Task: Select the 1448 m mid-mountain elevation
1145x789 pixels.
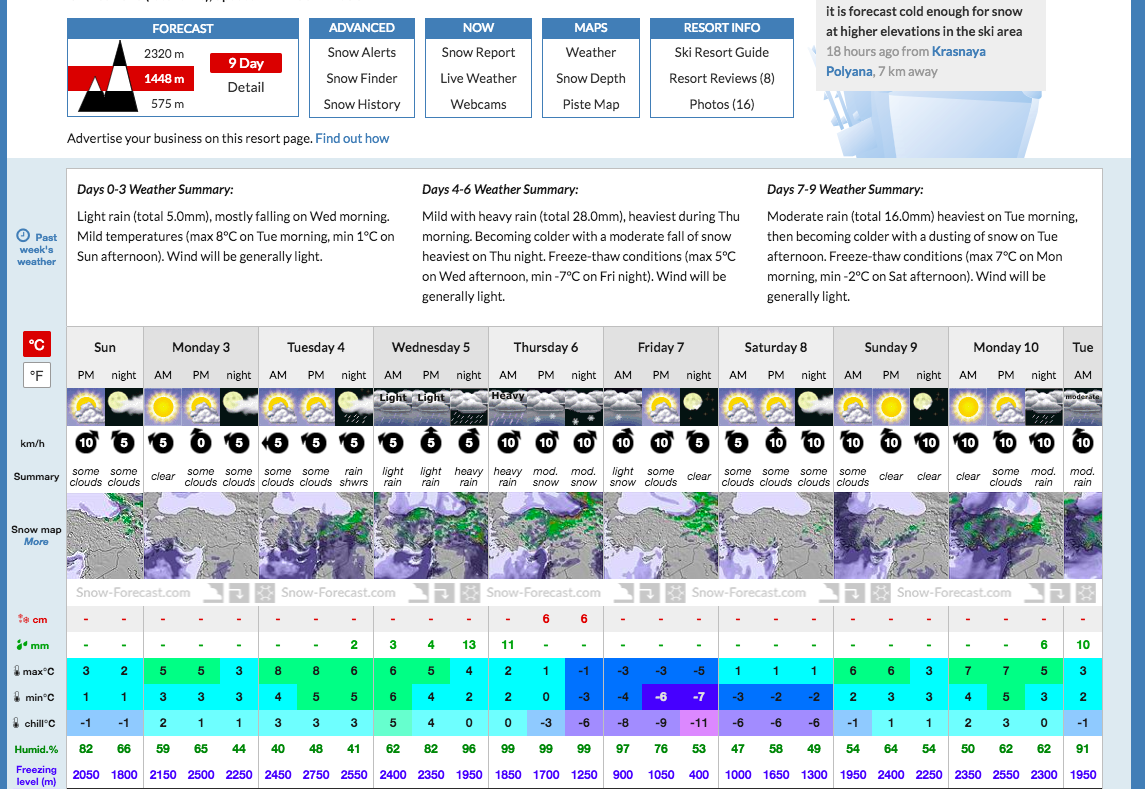Action: 164,78
